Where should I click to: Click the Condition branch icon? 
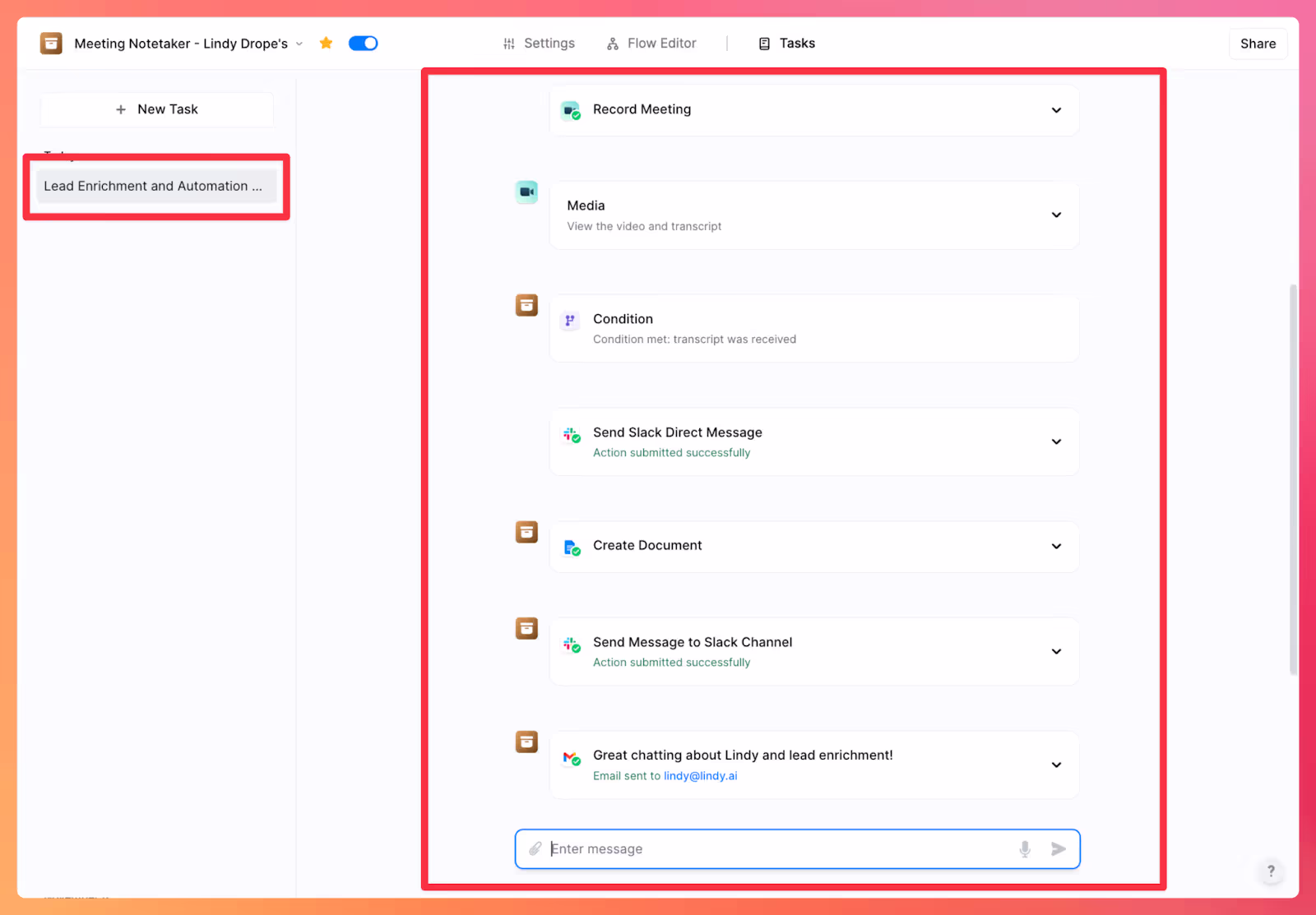coord(570,320)
